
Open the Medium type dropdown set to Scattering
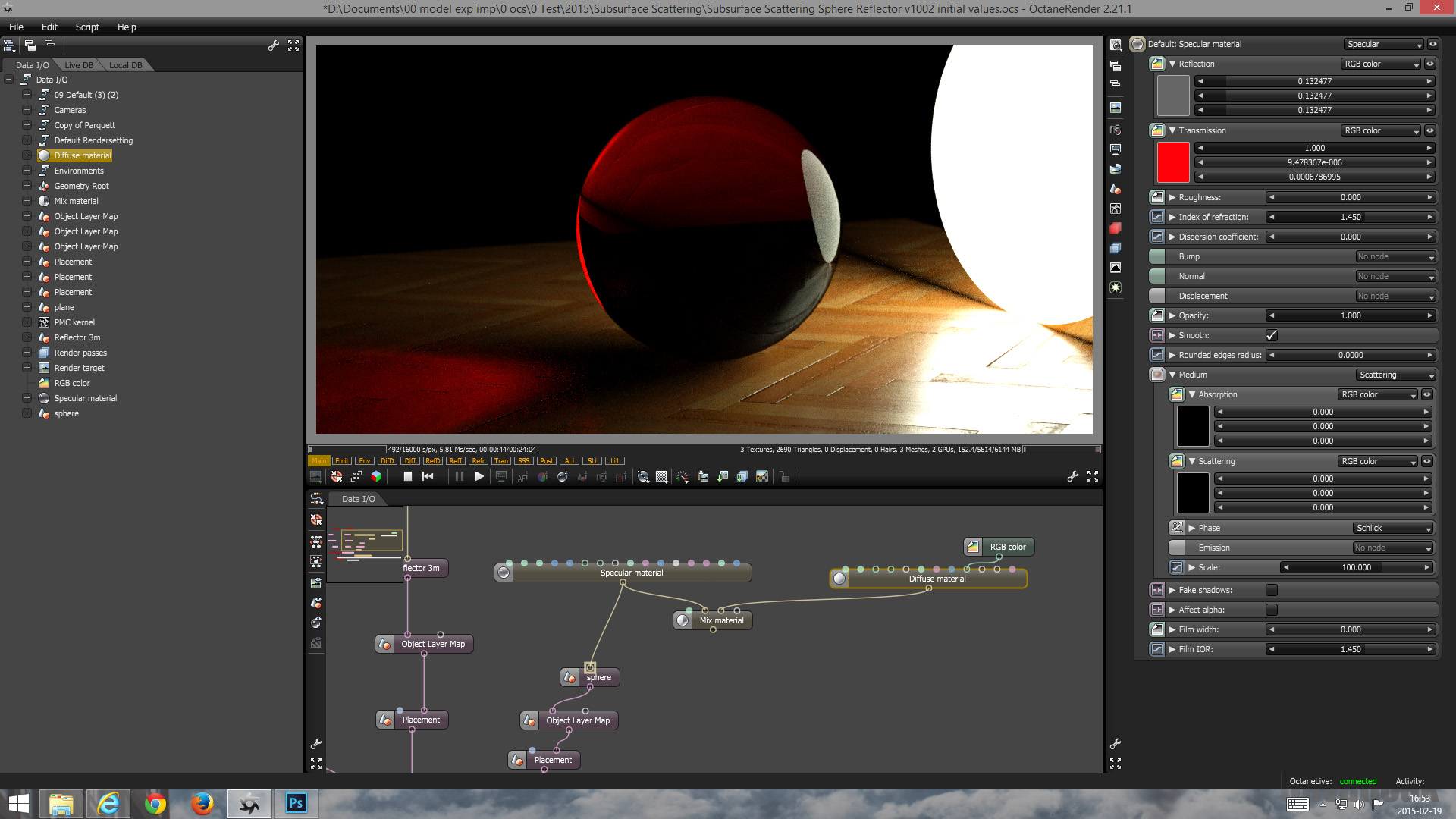pos(1395,375)
